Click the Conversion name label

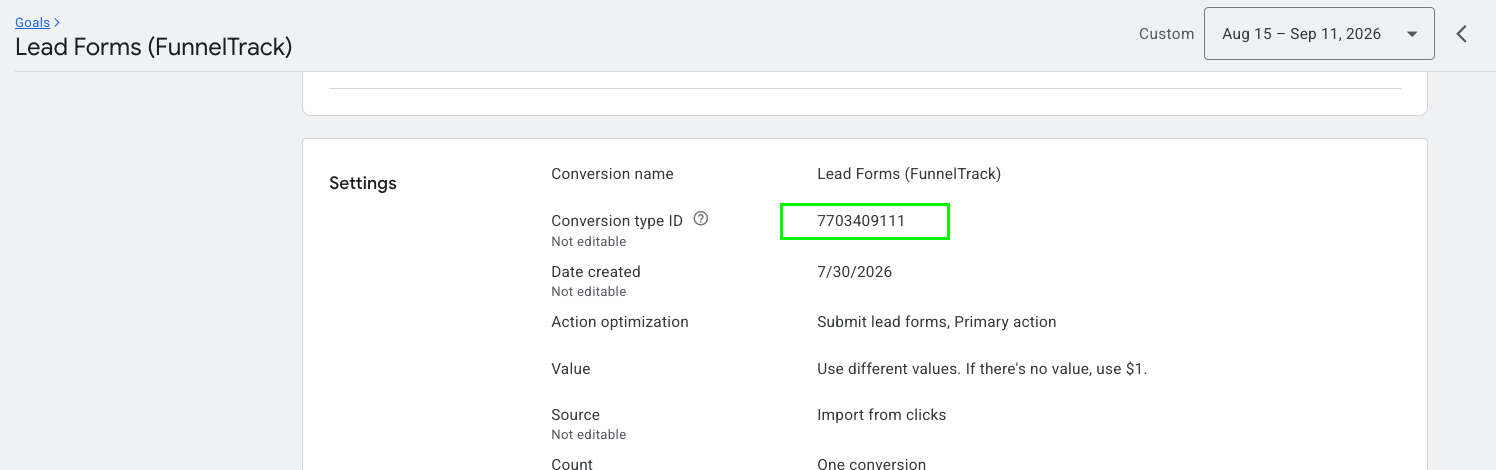click(612, 174)
